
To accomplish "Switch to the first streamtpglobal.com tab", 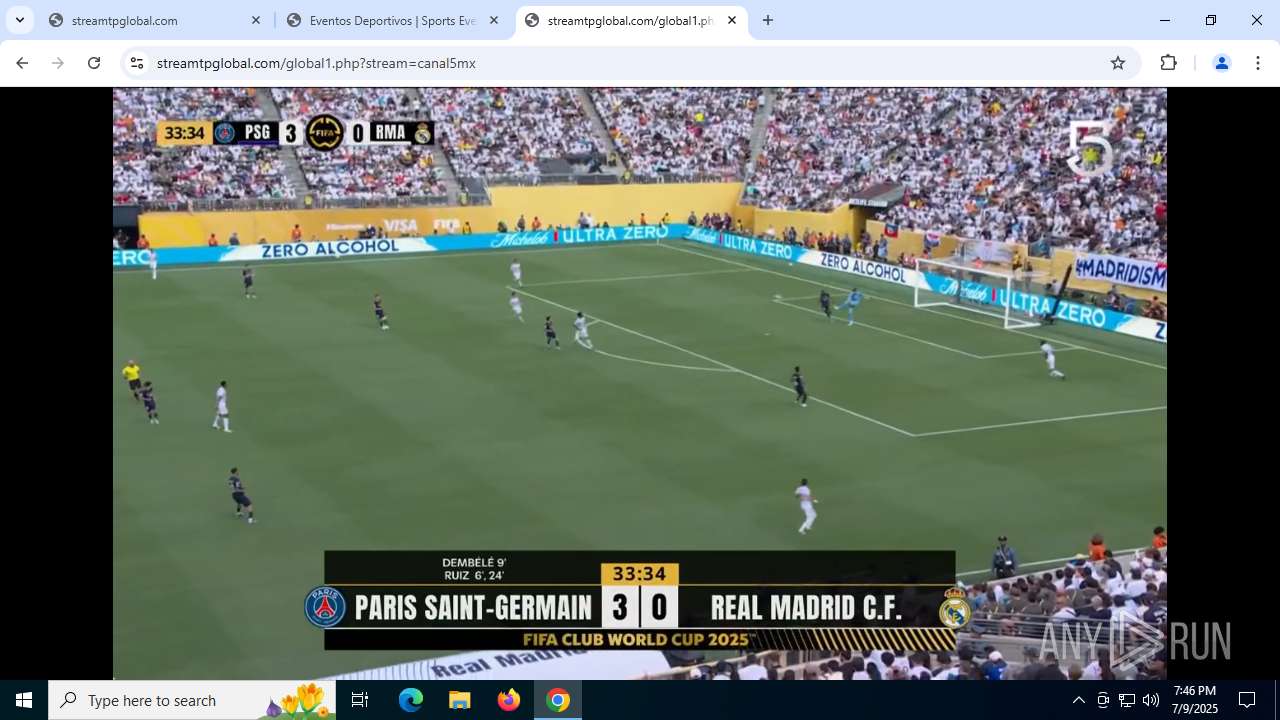I will coord(155,20).
